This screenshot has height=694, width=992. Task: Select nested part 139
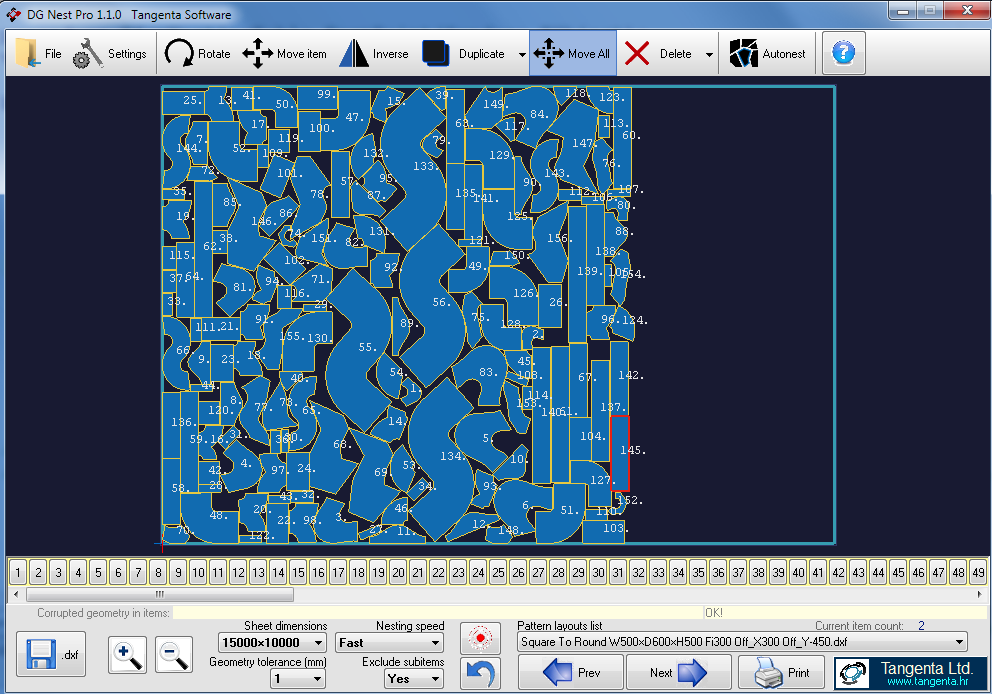coord(577,273)
